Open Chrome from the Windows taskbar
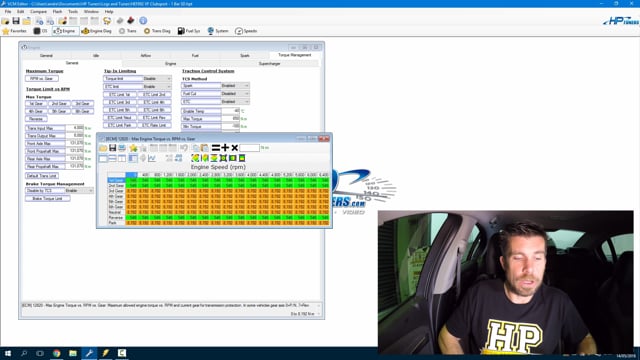 tap(56, 353)
